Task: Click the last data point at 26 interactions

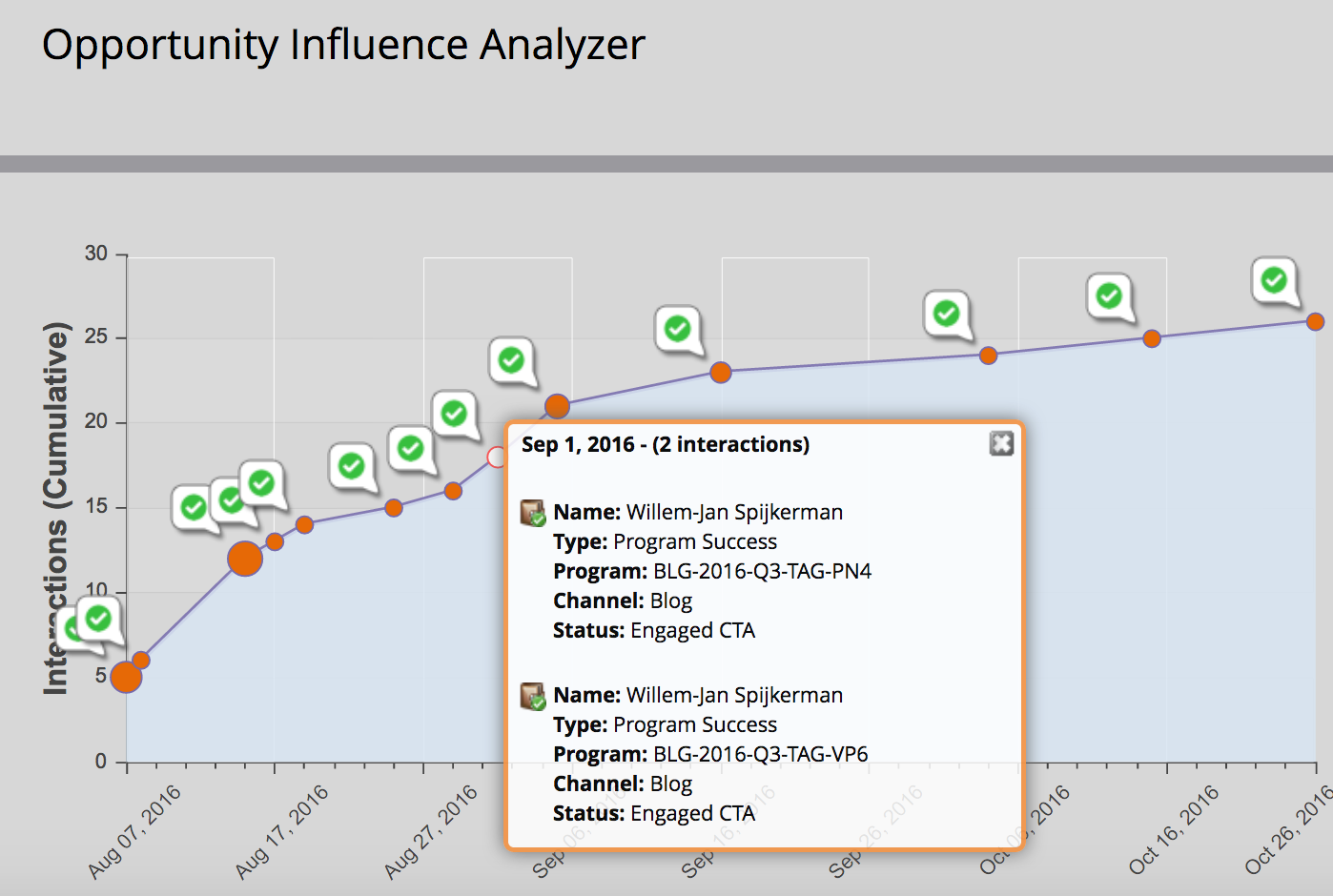Action: click(1315, 322)
